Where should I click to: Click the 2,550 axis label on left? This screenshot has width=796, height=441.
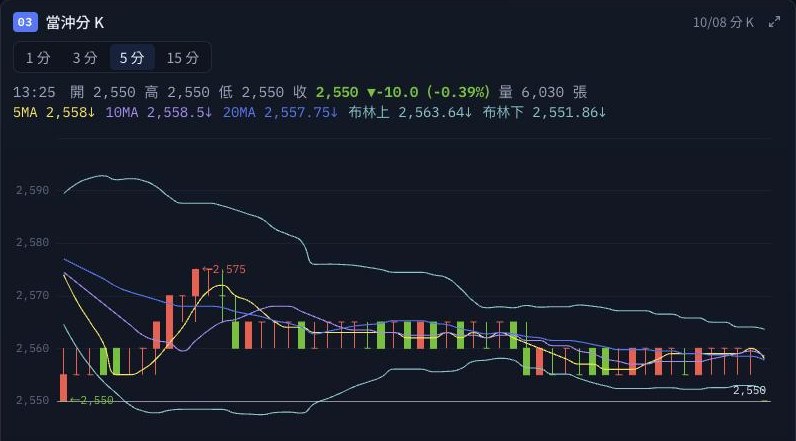coord(32,400)
